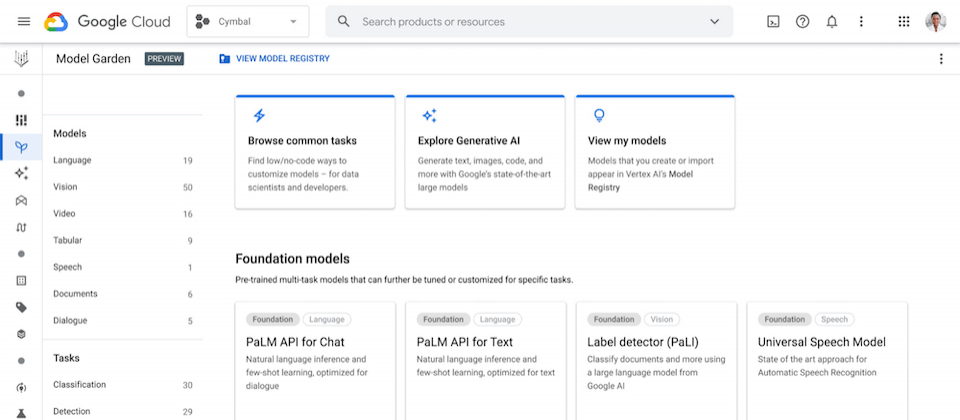
Task: Filter models by Vision
Action: coord(122,187)
